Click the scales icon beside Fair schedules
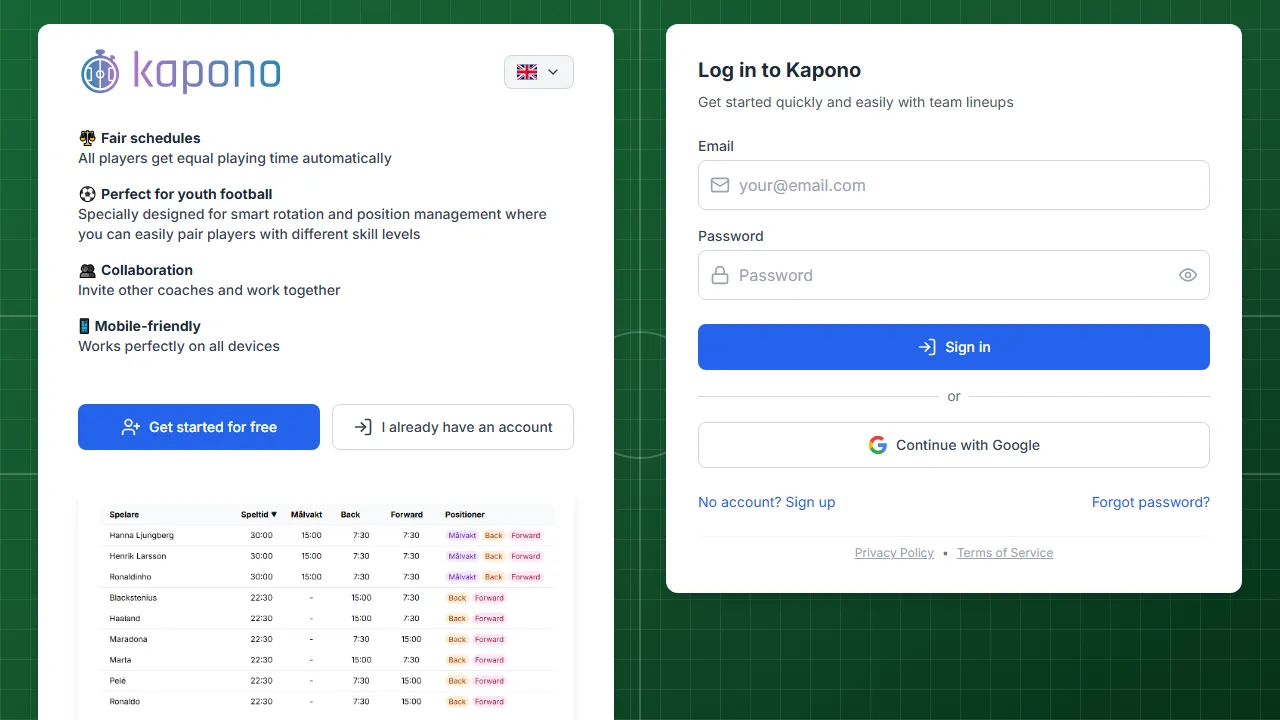Viewport: 1280px width, 720px height. point(87,137)
